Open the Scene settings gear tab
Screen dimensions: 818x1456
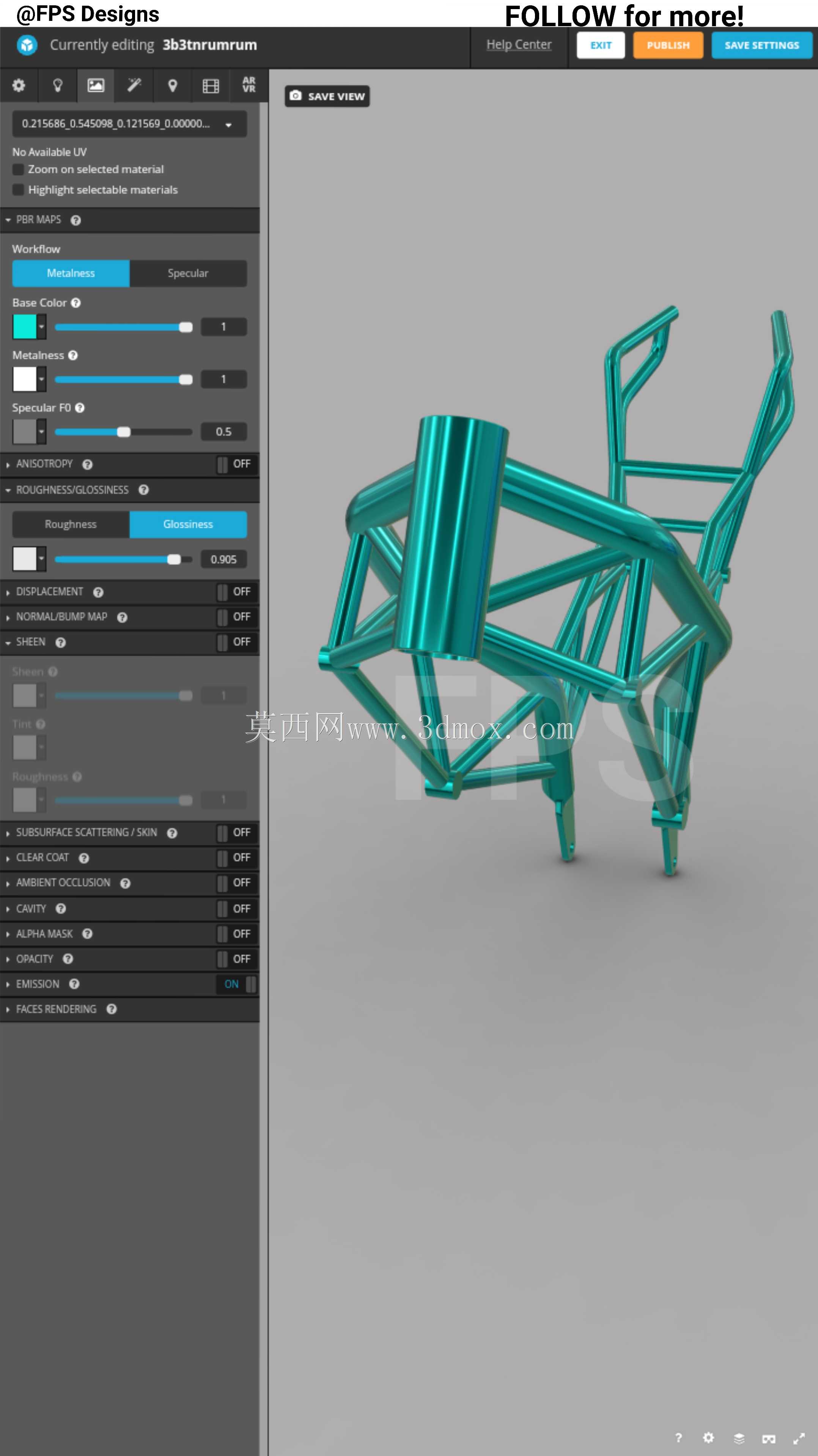pyautogui.click(x=19, y=85)
